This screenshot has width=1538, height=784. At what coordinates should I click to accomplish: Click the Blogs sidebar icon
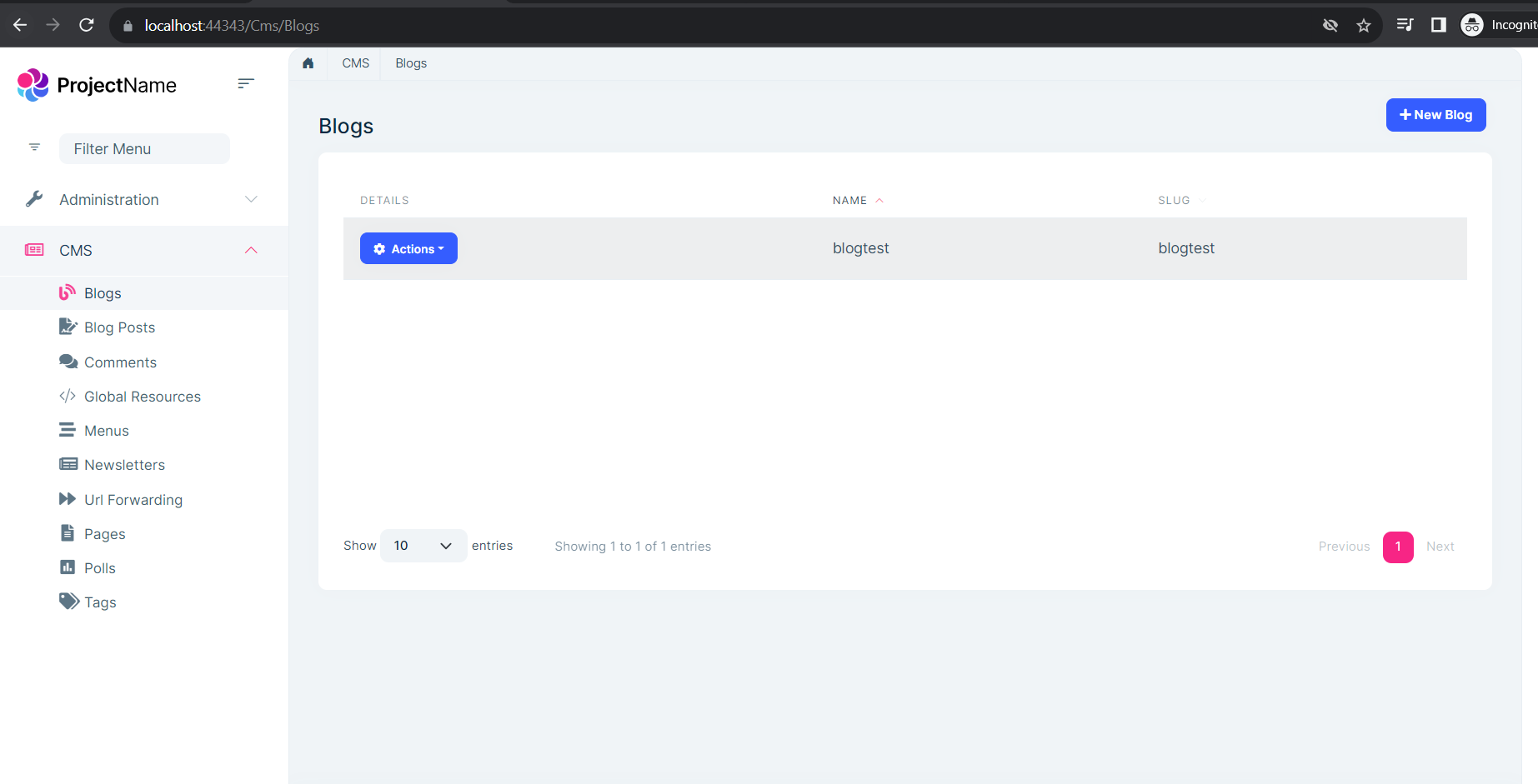click(68, 292)
